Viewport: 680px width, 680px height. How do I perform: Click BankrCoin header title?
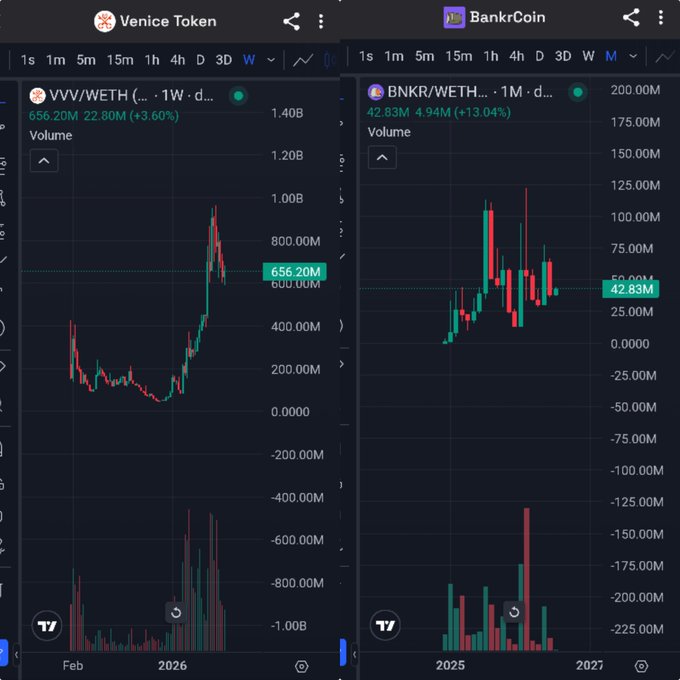tap(507, 17)
